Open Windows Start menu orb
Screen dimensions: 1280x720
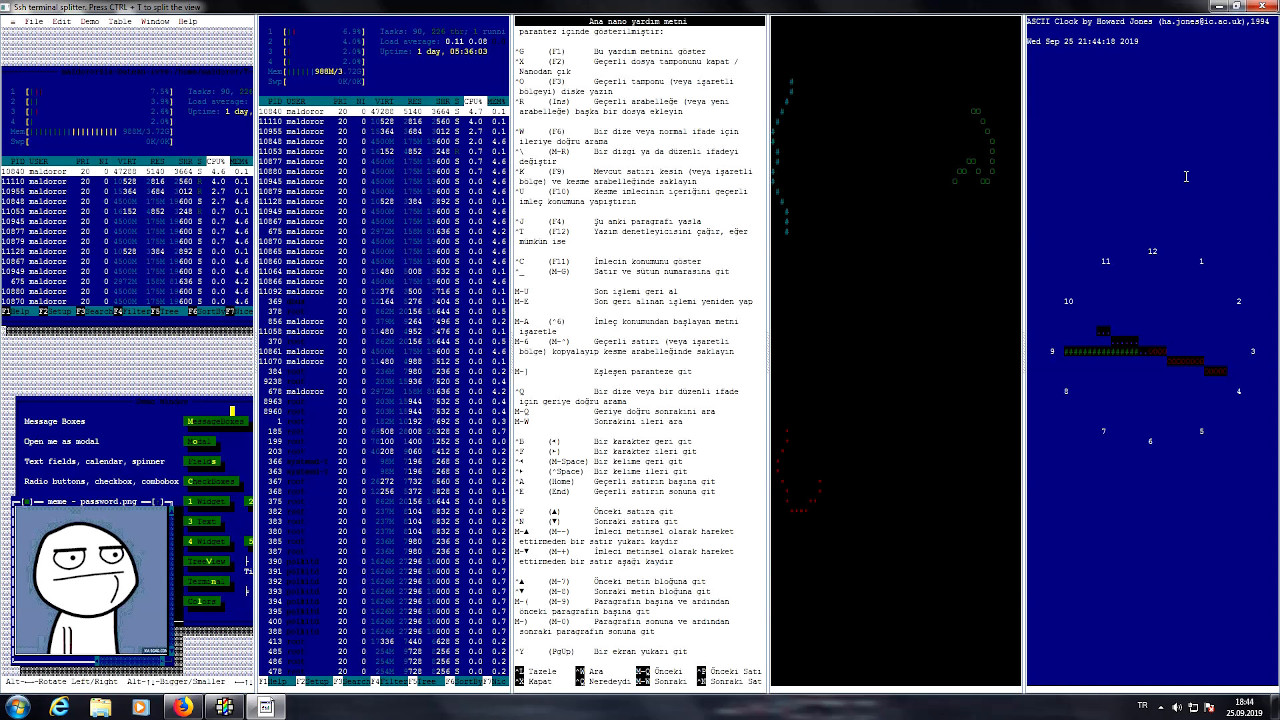tap(18, 707)
